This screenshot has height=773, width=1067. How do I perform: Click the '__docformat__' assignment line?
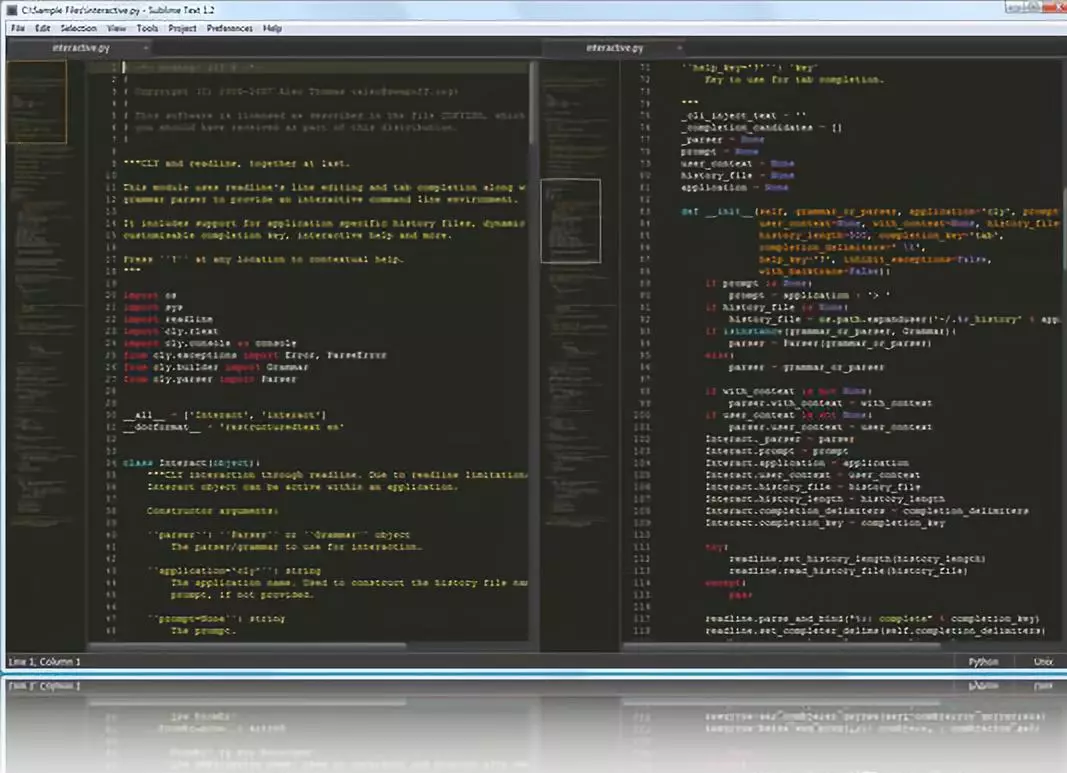(x=233, y=427)
